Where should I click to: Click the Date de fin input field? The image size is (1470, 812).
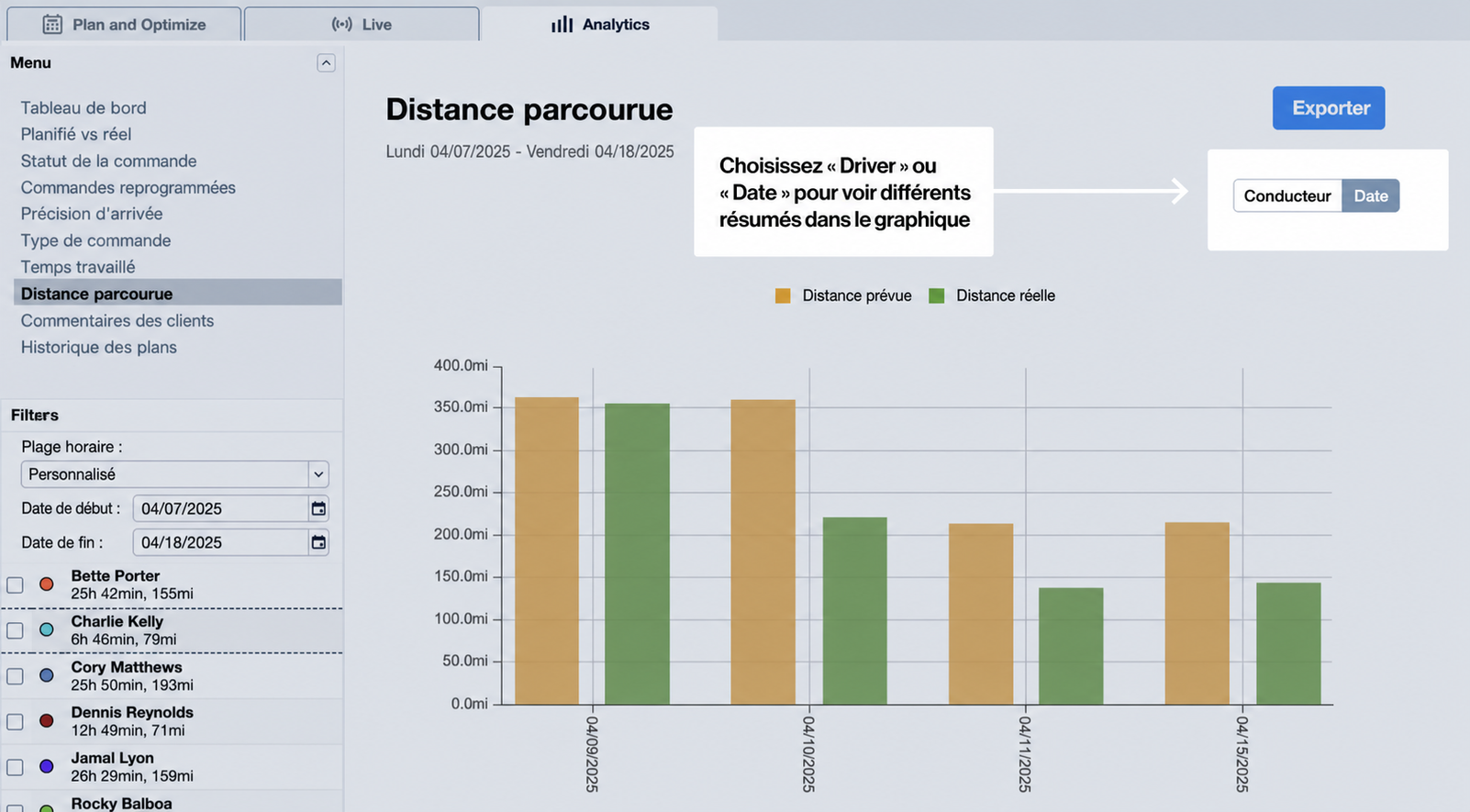[220, 542]
